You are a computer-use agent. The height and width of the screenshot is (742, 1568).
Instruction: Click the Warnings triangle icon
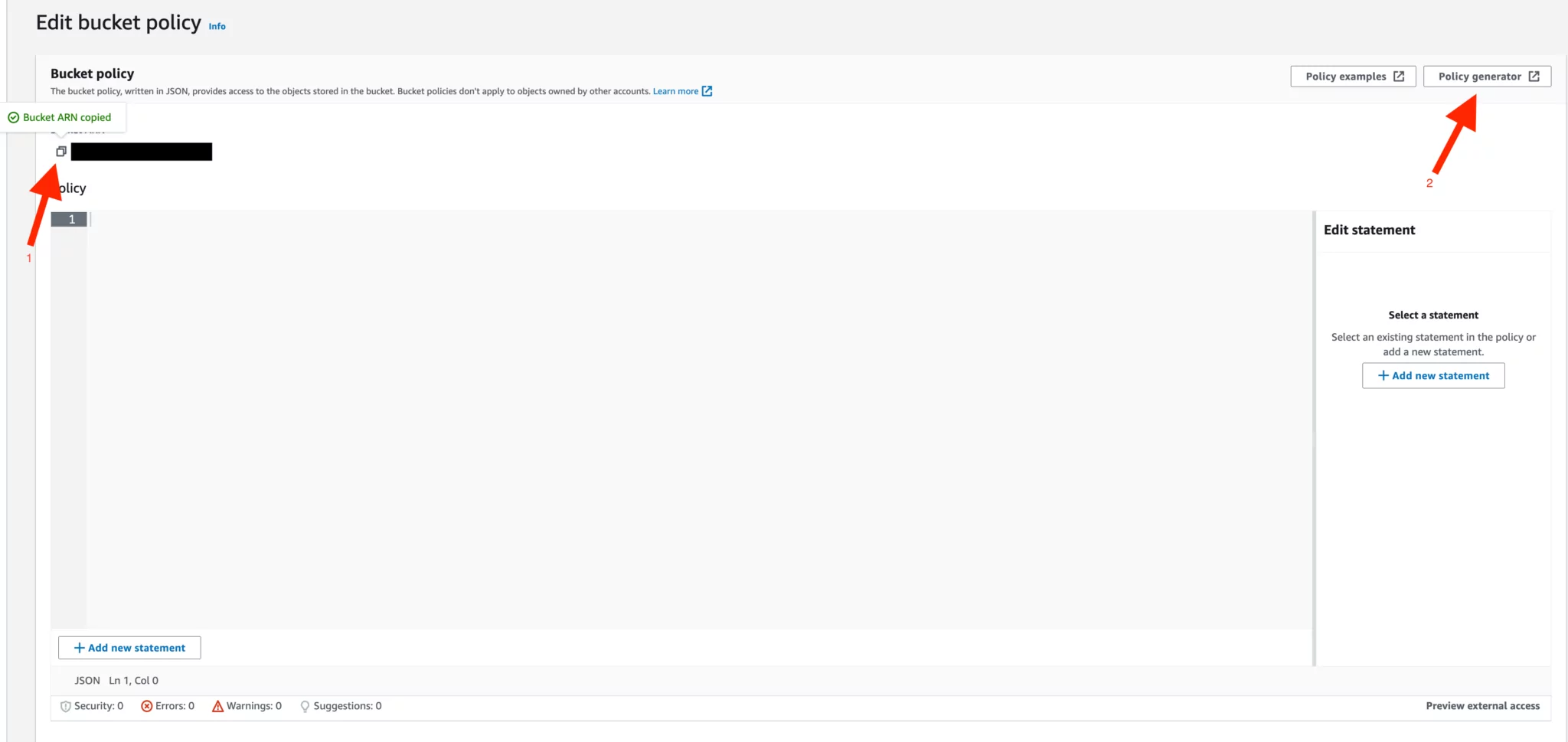tap(217, 706)
